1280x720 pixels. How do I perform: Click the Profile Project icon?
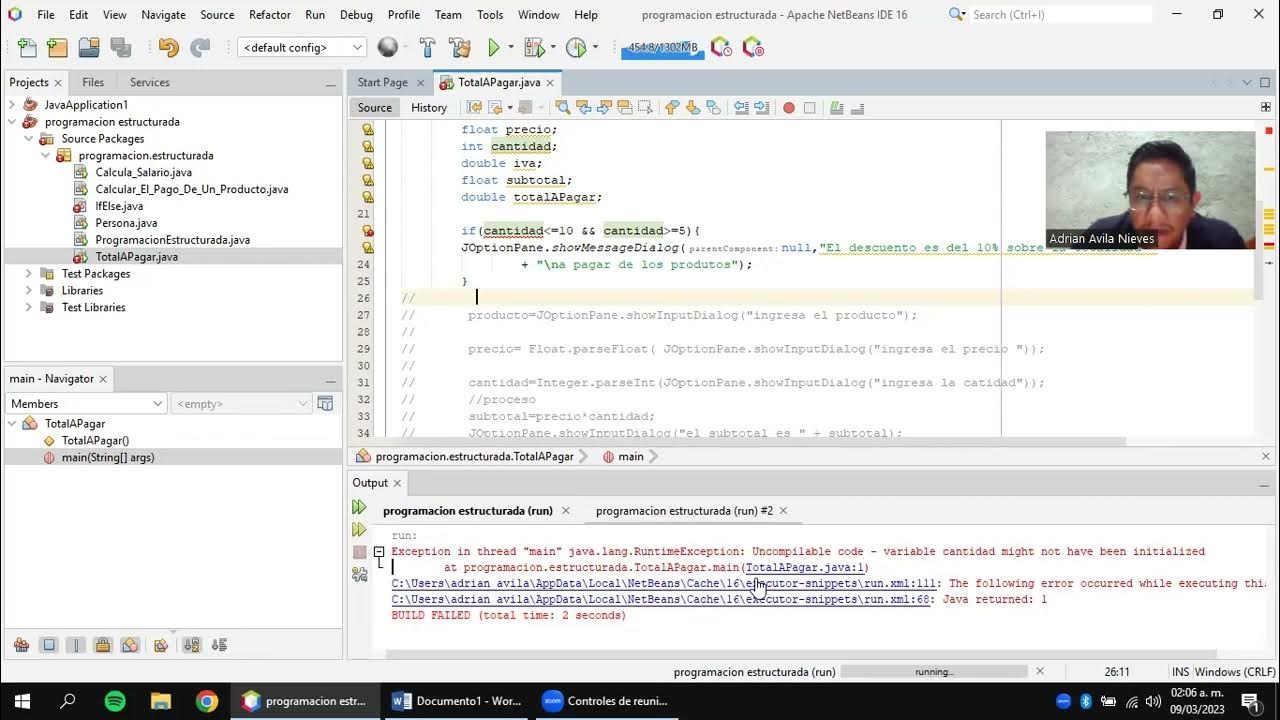[576, 47]
